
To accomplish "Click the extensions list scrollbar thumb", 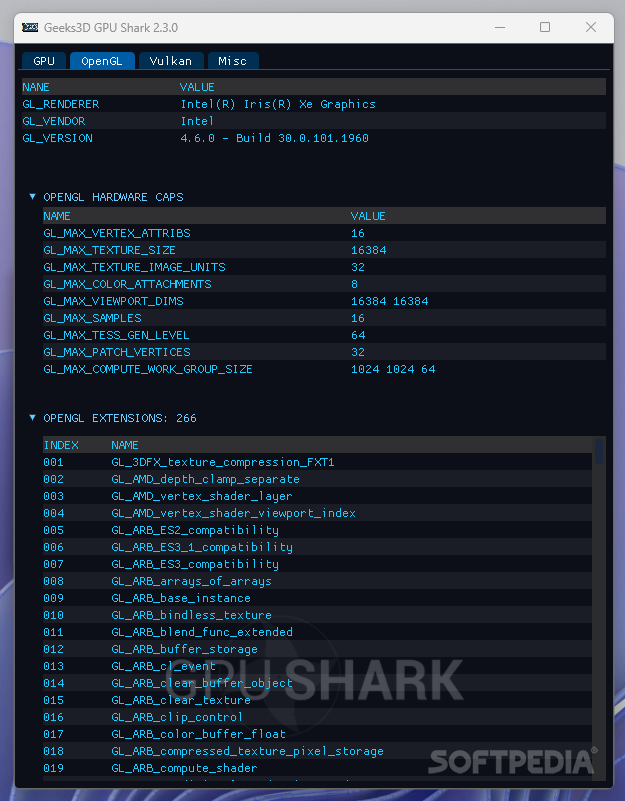I will tap(598, 452).
